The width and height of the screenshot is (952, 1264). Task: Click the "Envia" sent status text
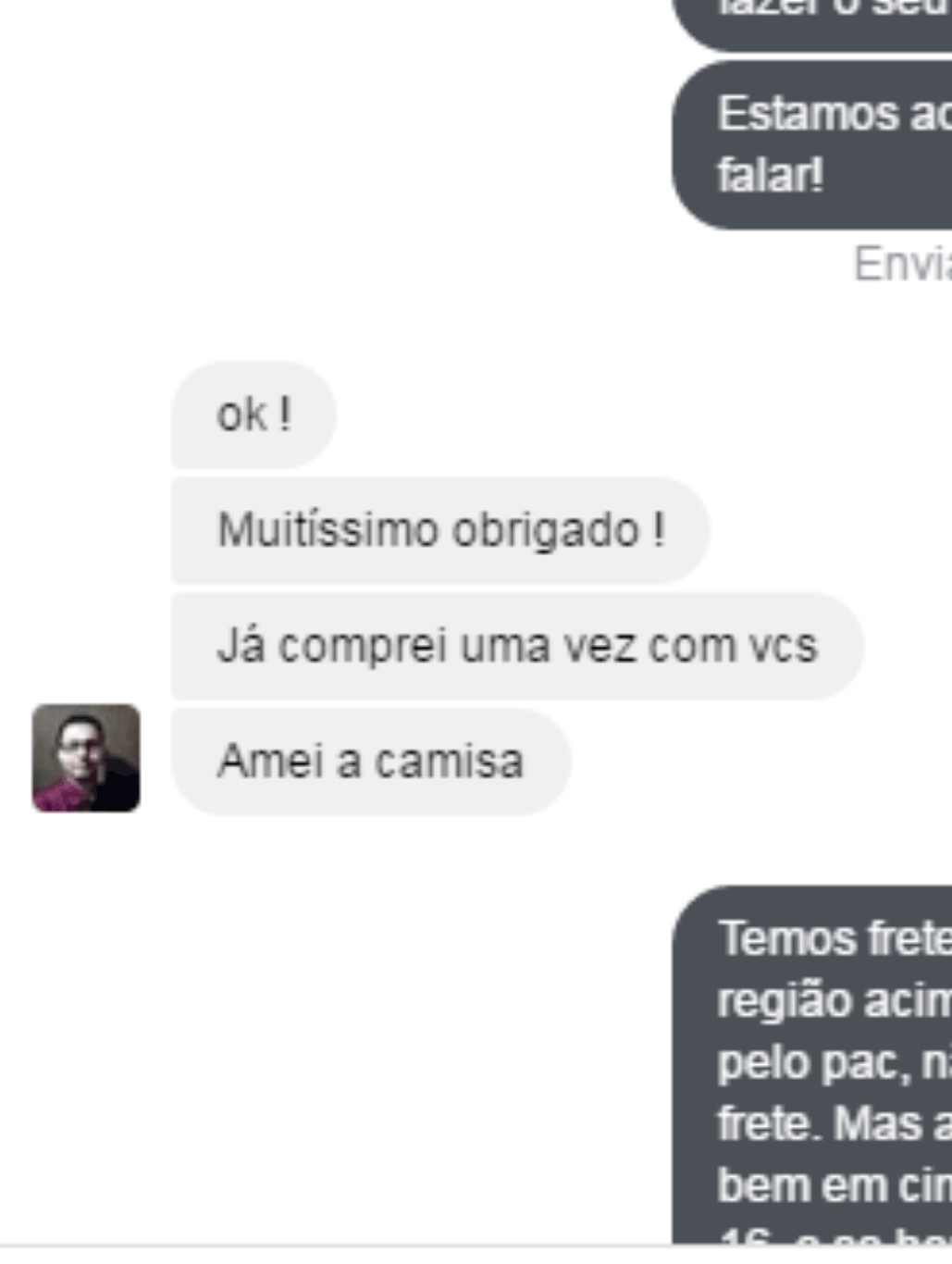(x=902, y=264)
